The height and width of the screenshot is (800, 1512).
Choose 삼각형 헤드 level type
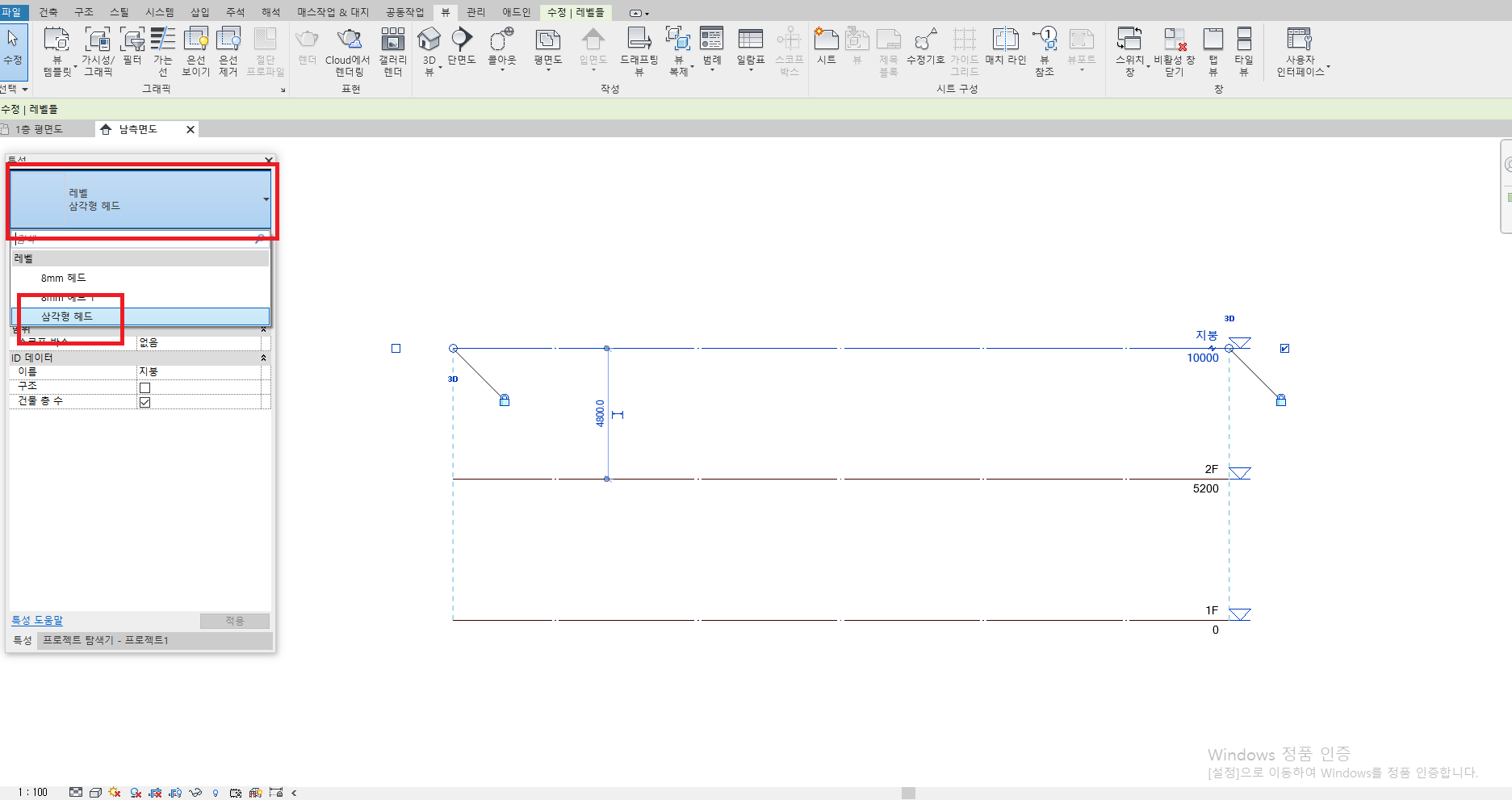point(140,316)
